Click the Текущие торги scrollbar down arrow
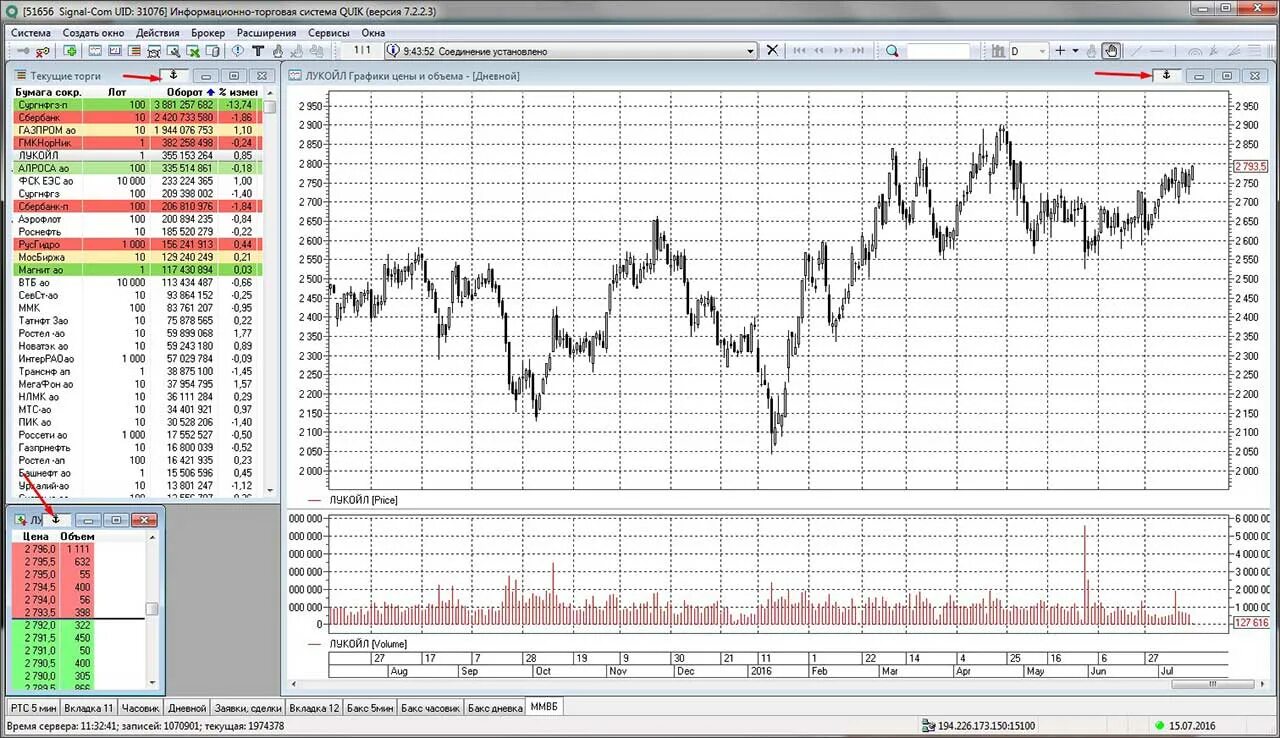 pyautogui.click(x=268, y=490)
